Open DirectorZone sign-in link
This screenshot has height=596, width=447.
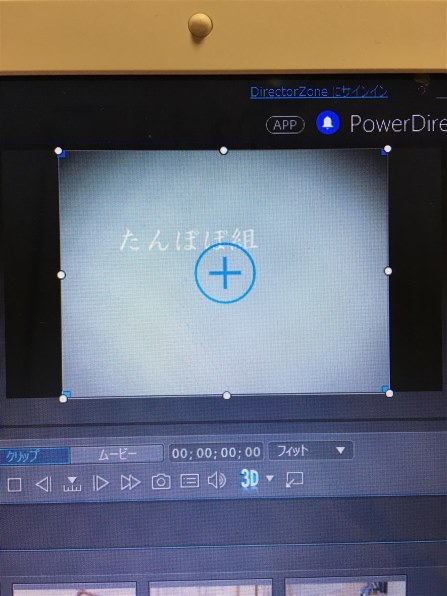click(319, 92)
